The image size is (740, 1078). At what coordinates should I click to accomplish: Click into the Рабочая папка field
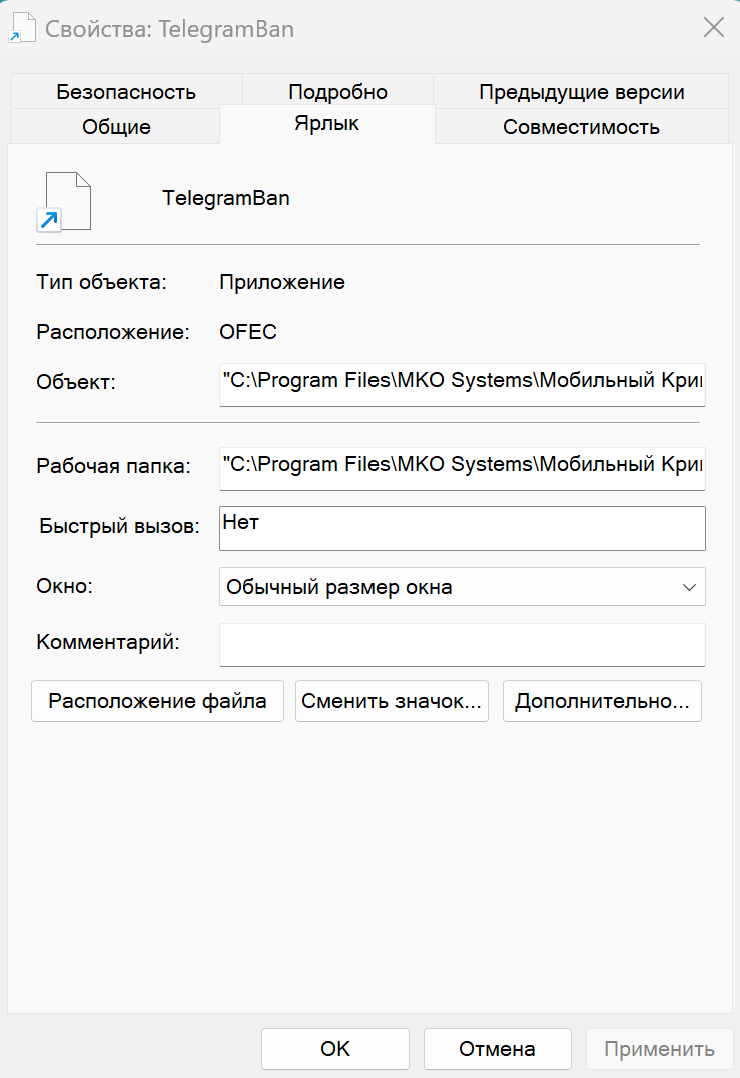462,468
